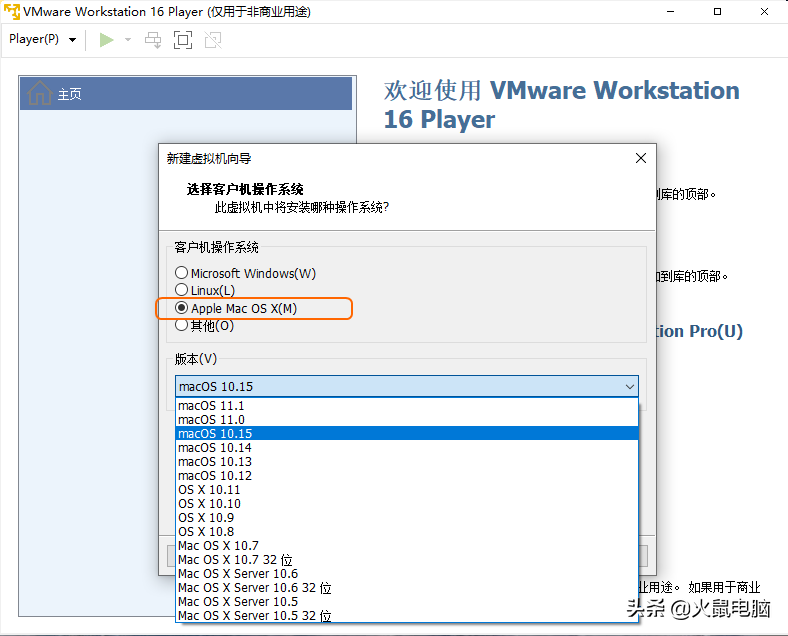Viewport: 788px width, 636px height.
Task: Pick Mac OS X 10.7 32 位 entry
Action: point(407,560)
